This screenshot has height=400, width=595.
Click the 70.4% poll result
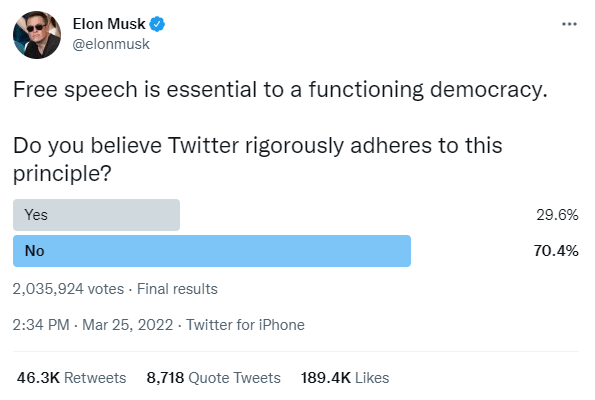click(556, 251)
